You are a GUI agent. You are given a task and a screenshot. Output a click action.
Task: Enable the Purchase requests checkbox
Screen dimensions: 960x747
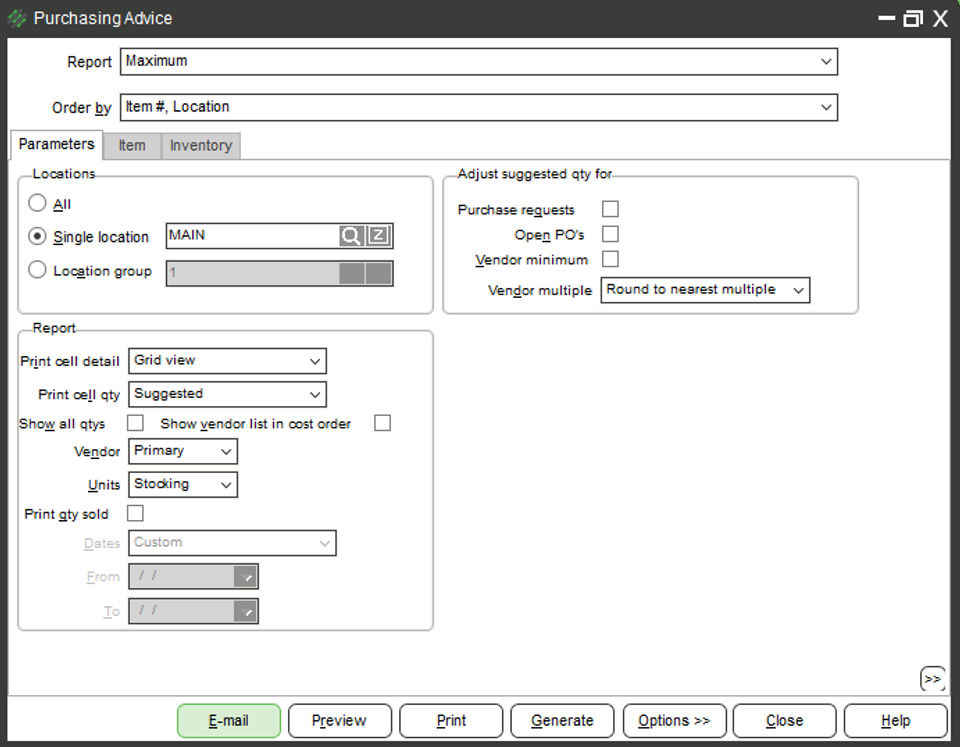(610, 209)
